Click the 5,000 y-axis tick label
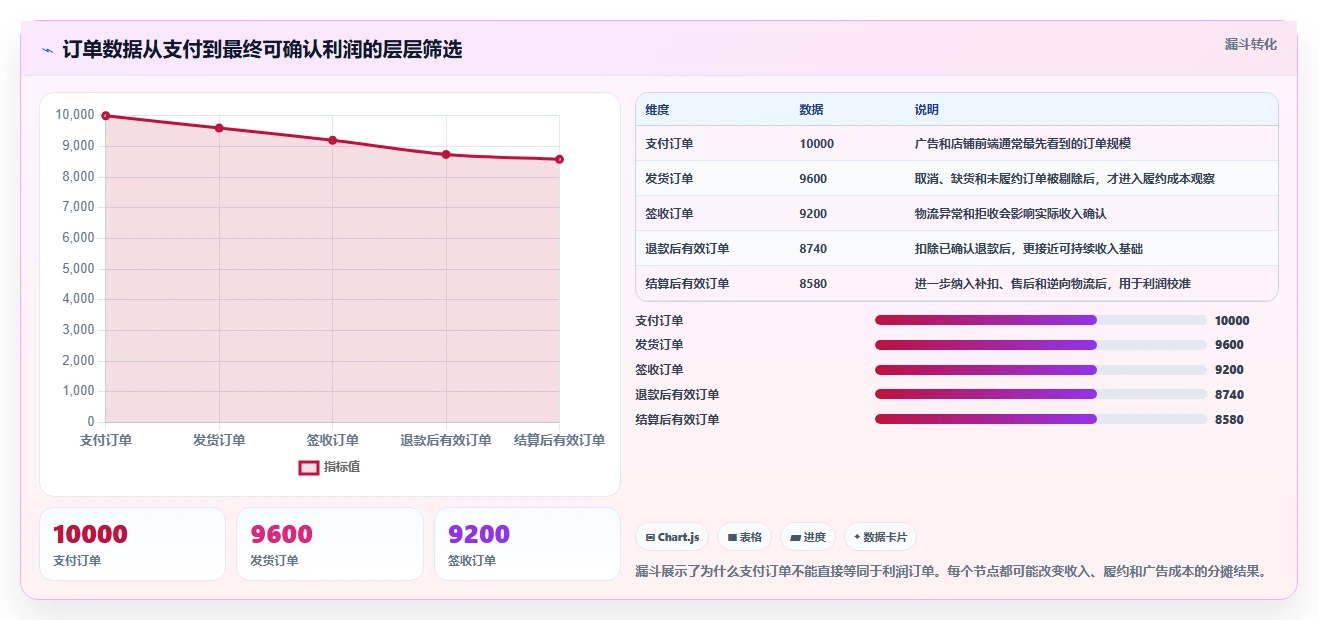1318x620 pixels. [x=79, y=268]
